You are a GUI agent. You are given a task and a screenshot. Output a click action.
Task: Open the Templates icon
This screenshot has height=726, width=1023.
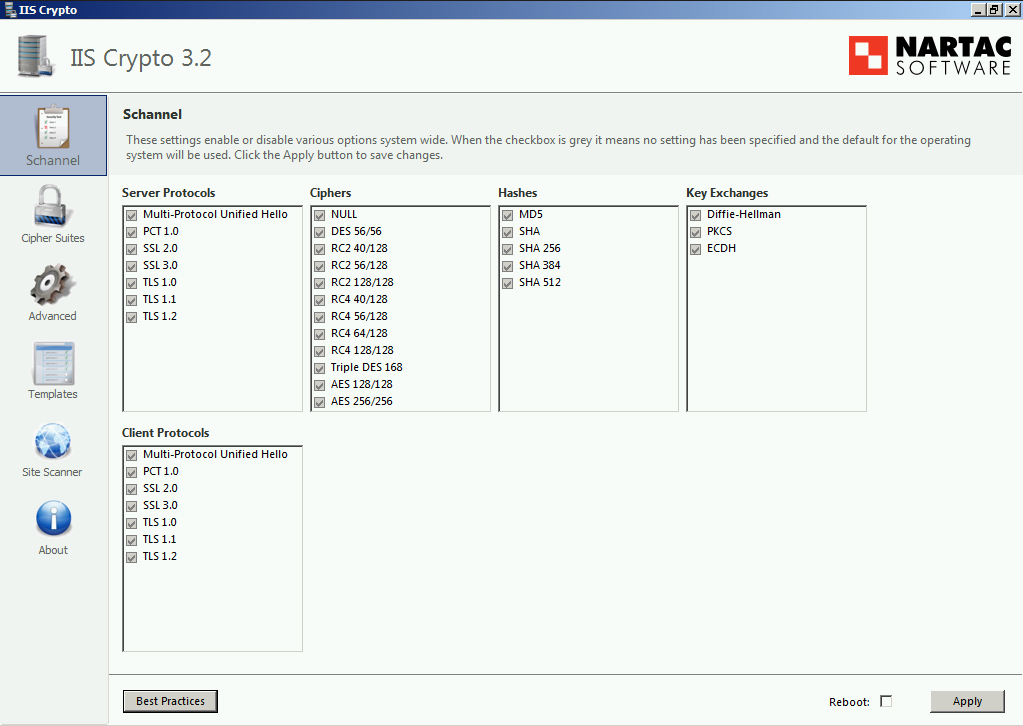53,363
